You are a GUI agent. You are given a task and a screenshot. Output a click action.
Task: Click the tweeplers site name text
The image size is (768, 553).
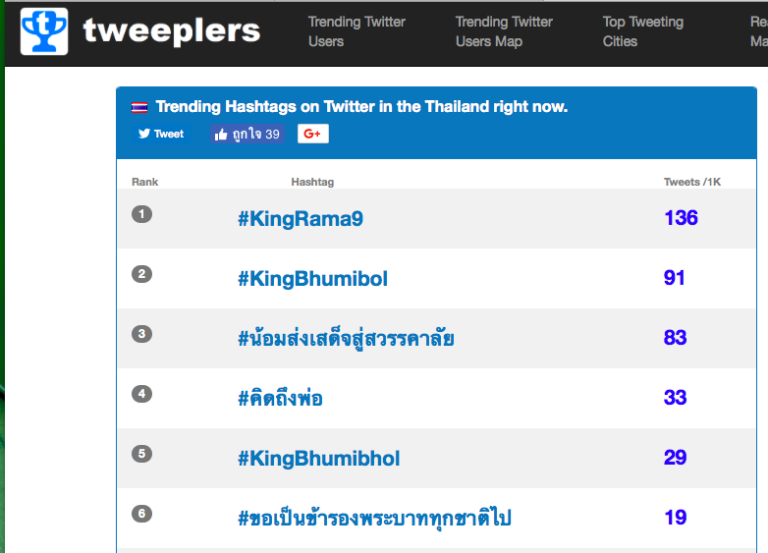click(x=171, y=31)
